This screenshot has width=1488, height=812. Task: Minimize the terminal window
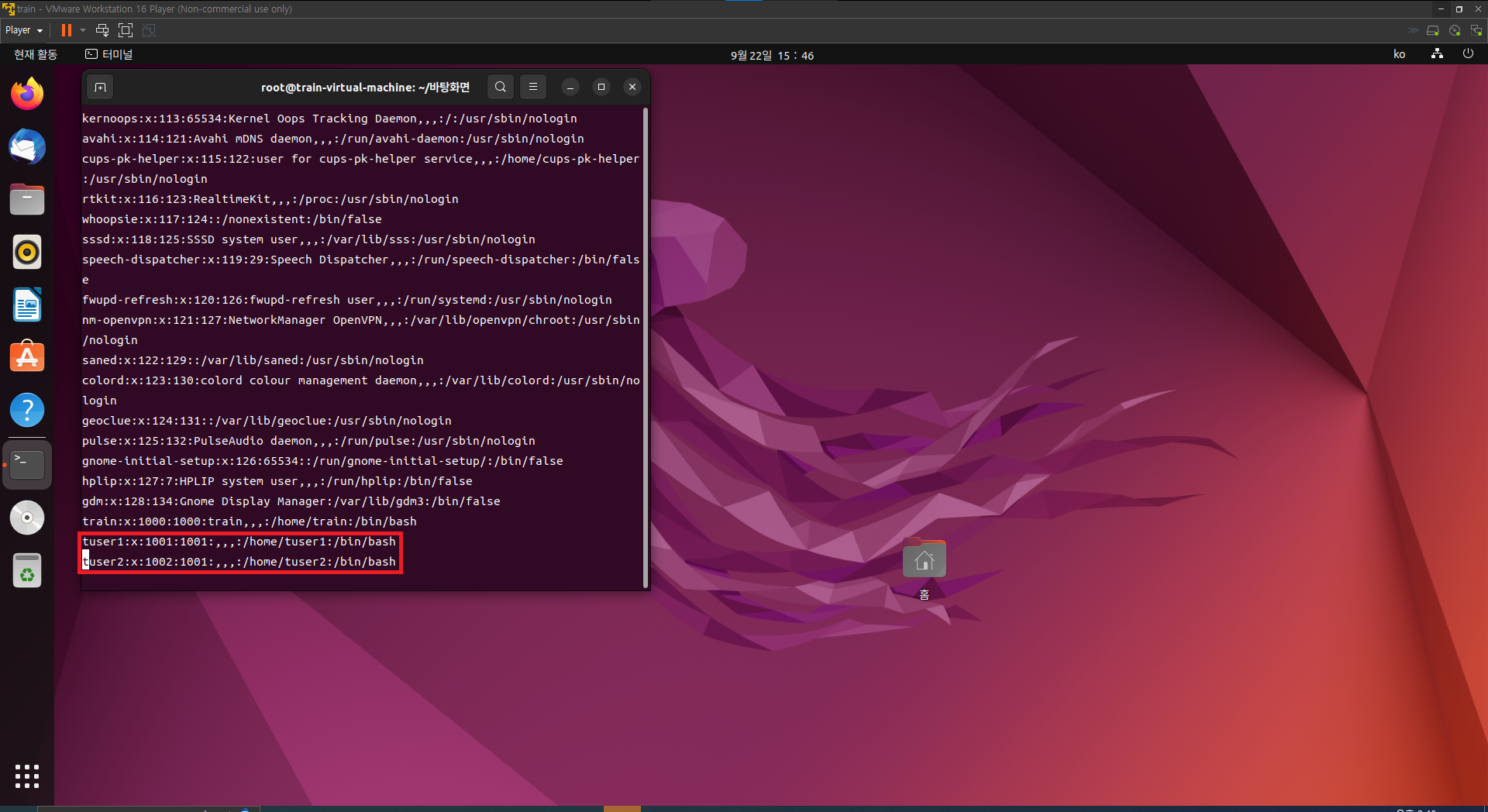click(570, 87)
